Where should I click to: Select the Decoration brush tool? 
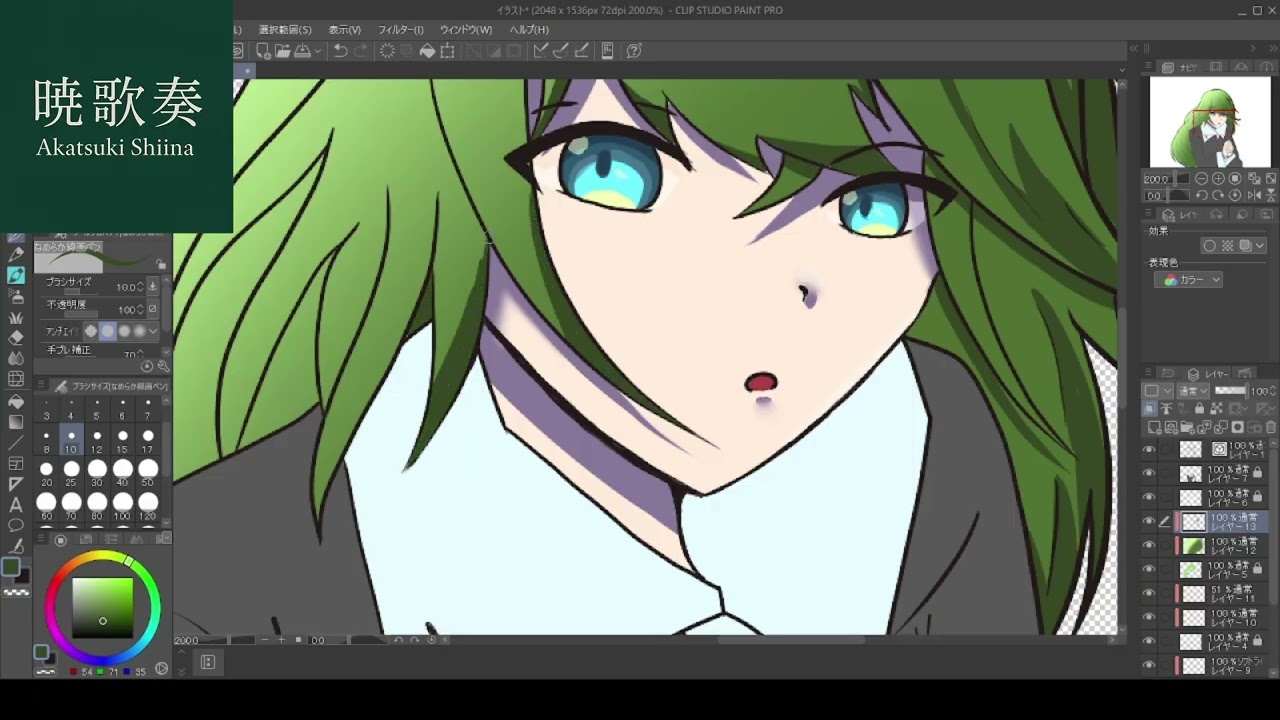pos(16,317)
